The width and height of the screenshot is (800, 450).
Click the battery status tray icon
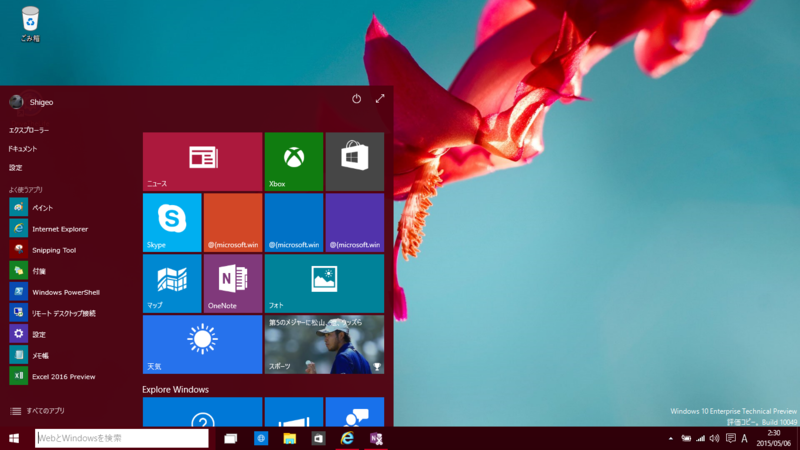click(x=686, y=438)
